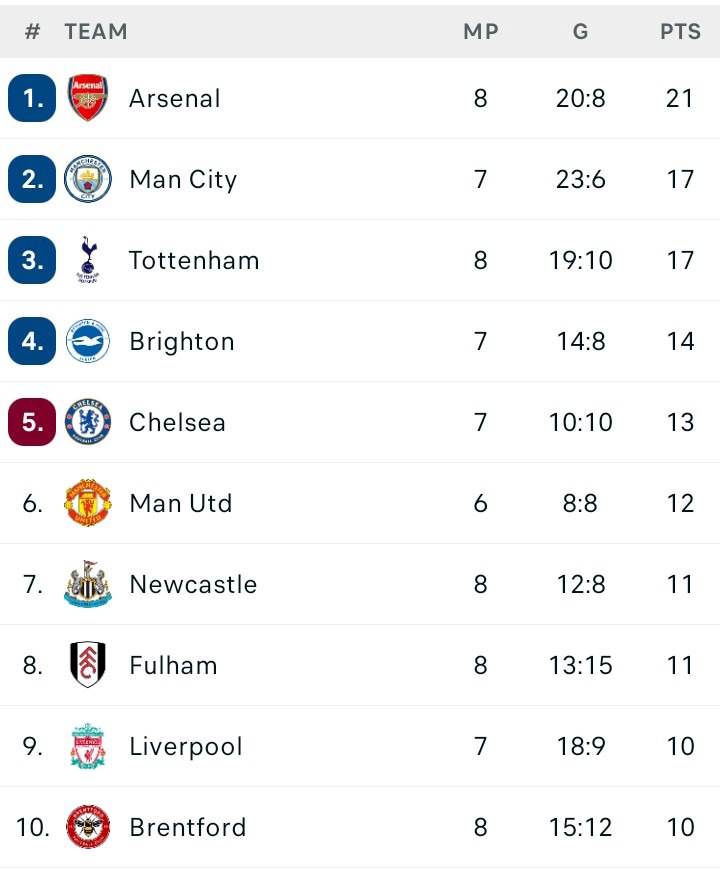Select Brentford's 15:12 goals cell

tap(580, 827)
